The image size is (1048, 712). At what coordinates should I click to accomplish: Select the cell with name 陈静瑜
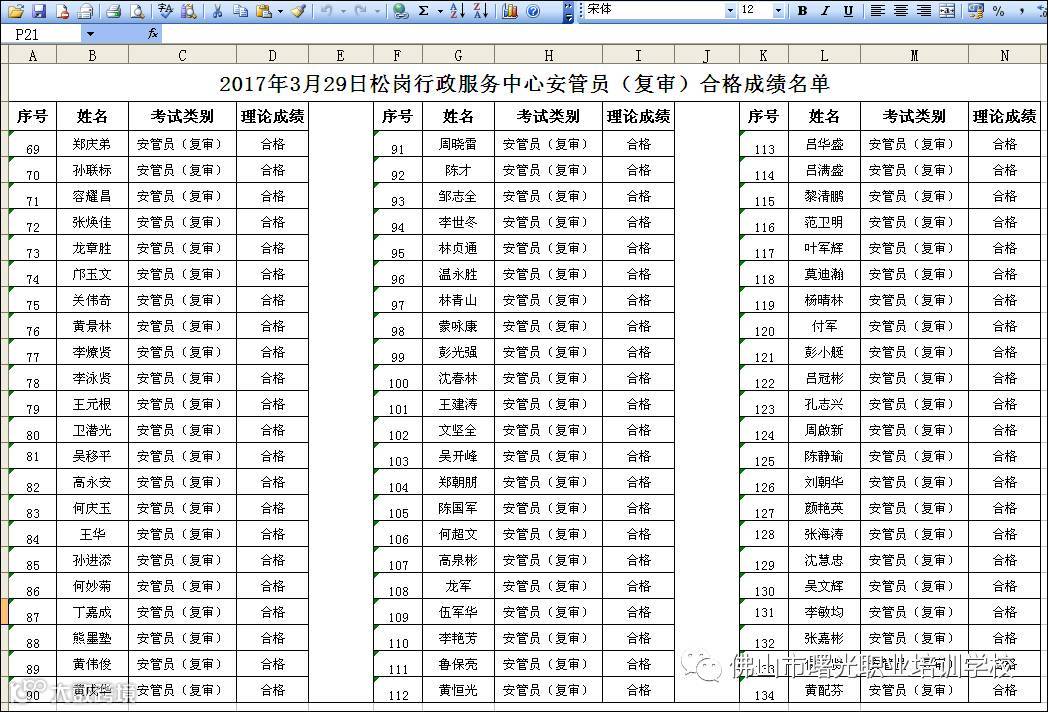coord(824,456)
